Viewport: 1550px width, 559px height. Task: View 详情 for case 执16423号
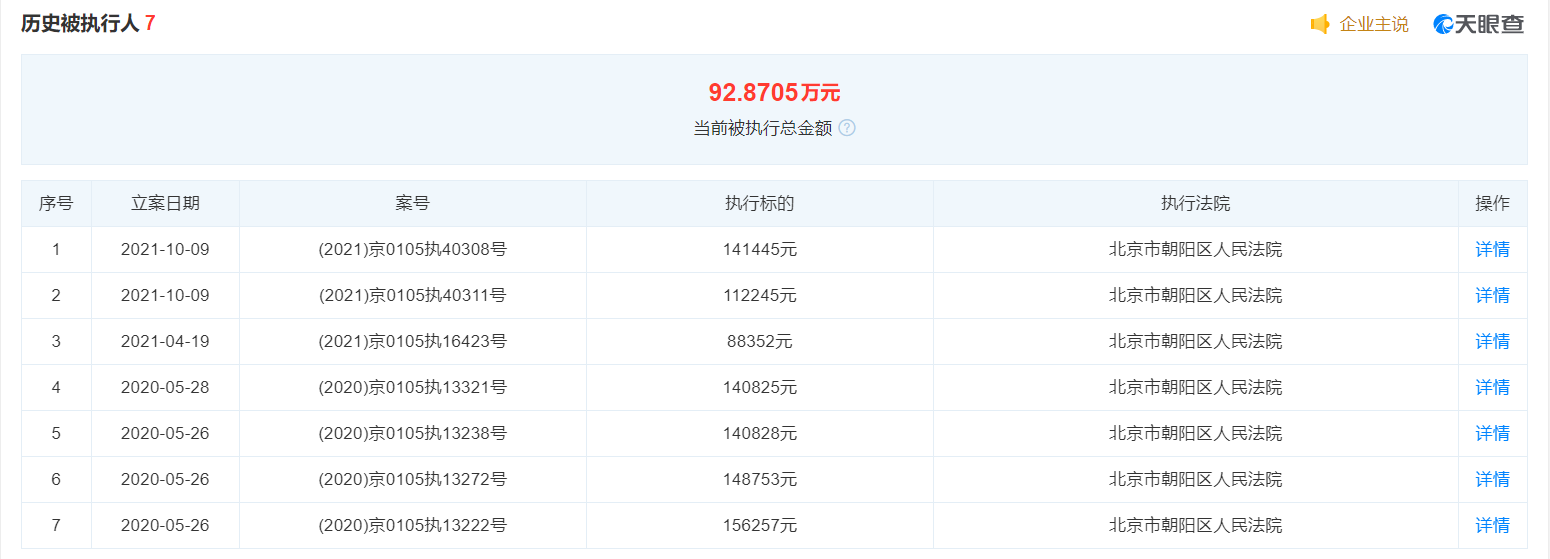pos(1492,341)
